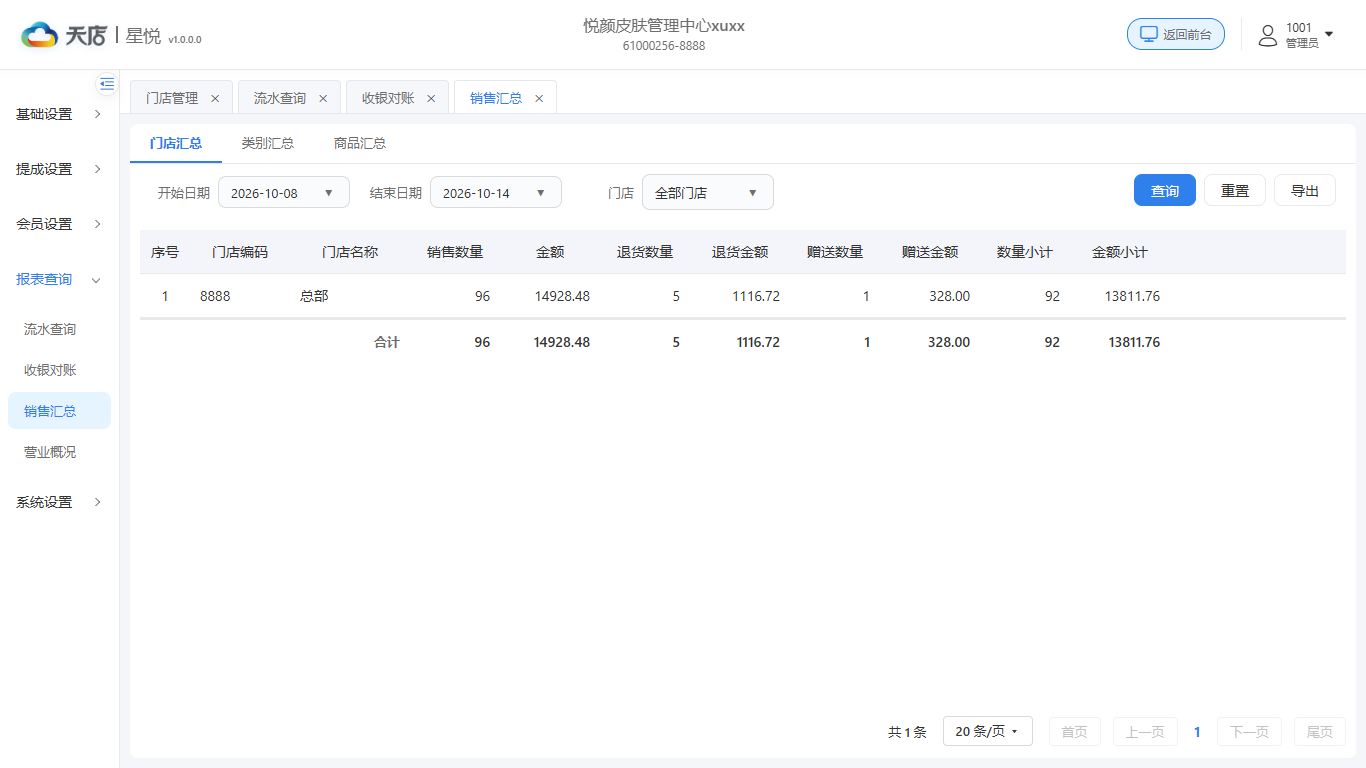This screenshot has height=768, width=1366.
Task: Click the 共1条 record count text
Action: (907, 732)
